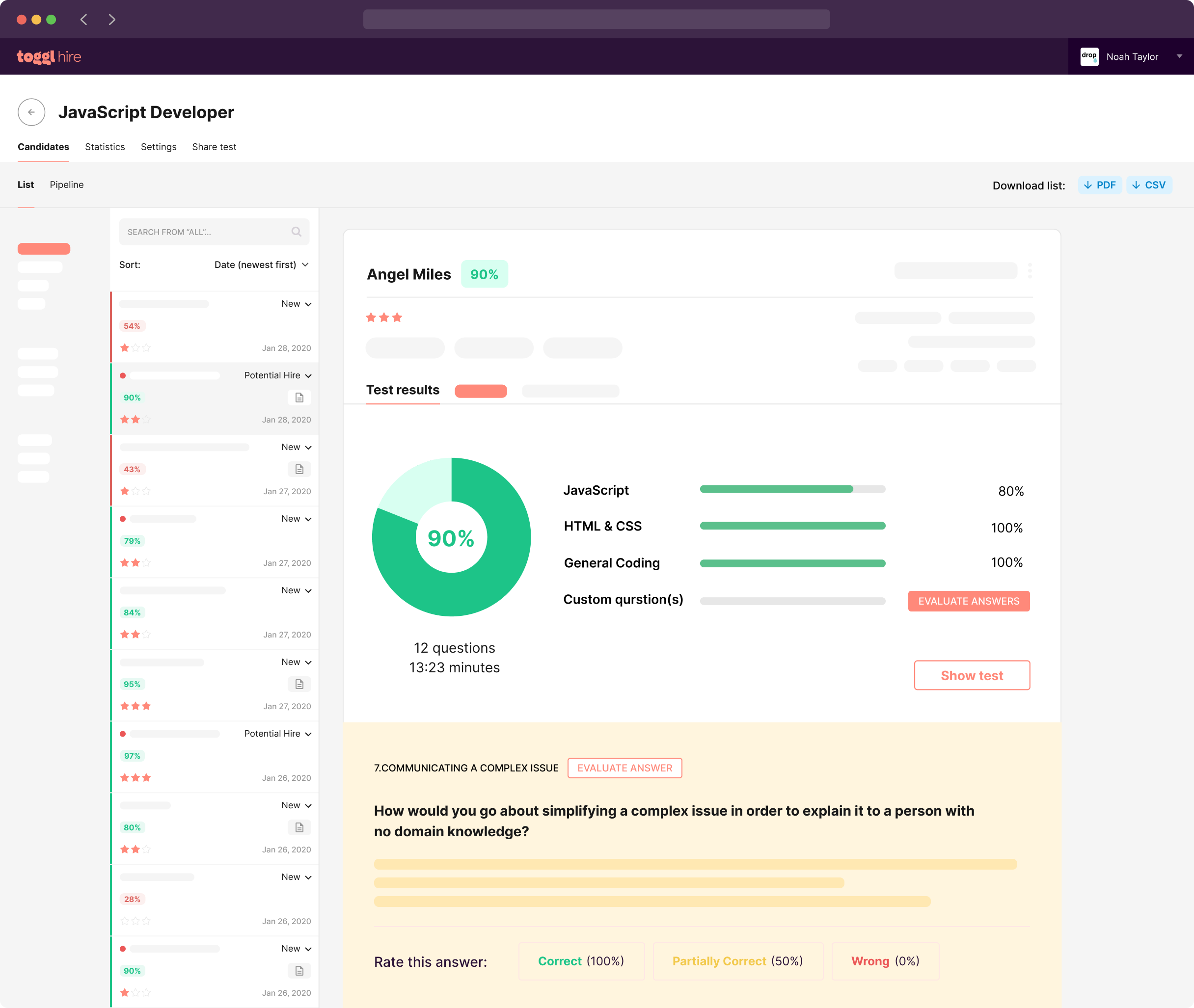Click the 'Show test' button

coord(971,675)
